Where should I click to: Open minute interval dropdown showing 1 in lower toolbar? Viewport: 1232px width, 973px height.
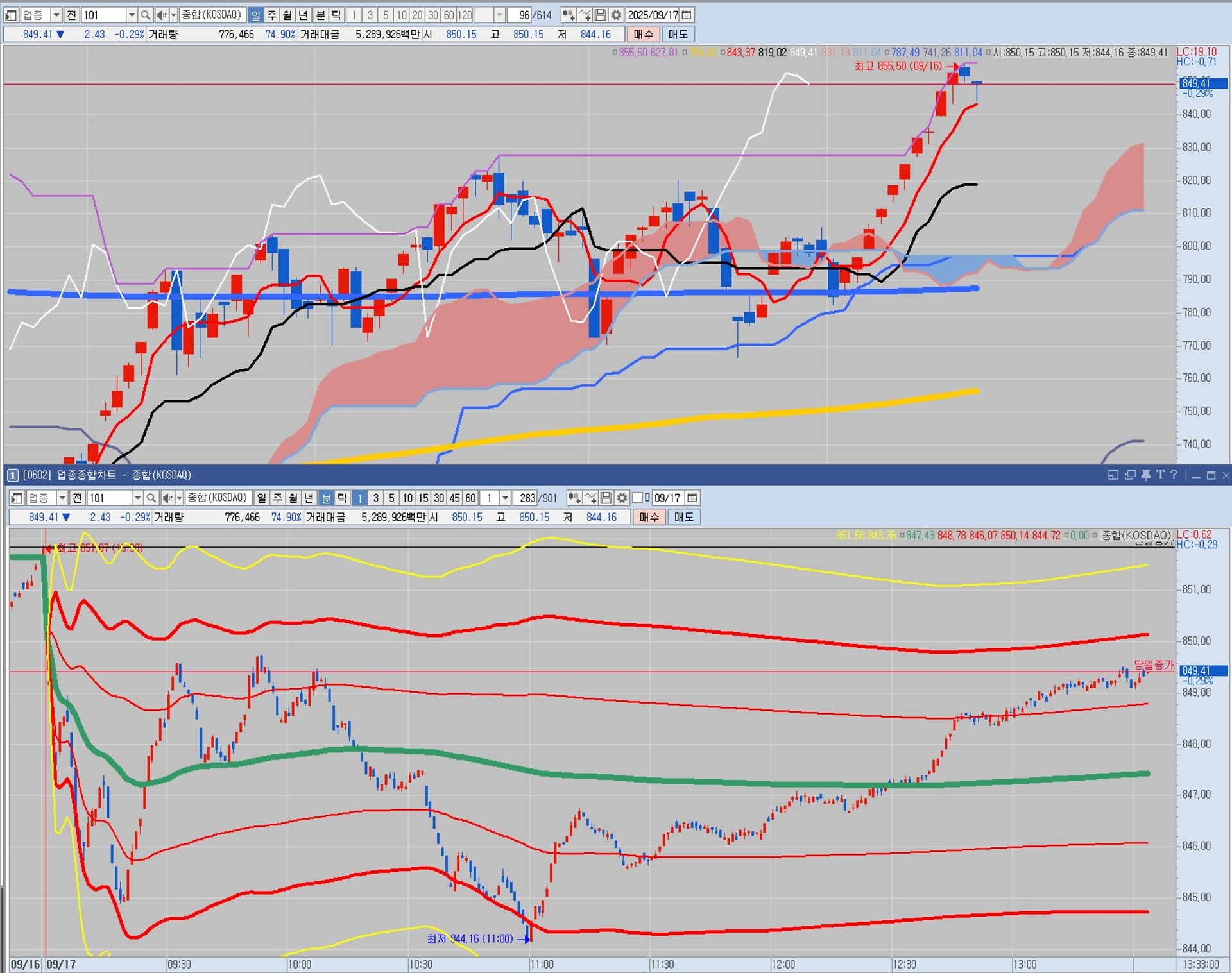click(506, 498)
